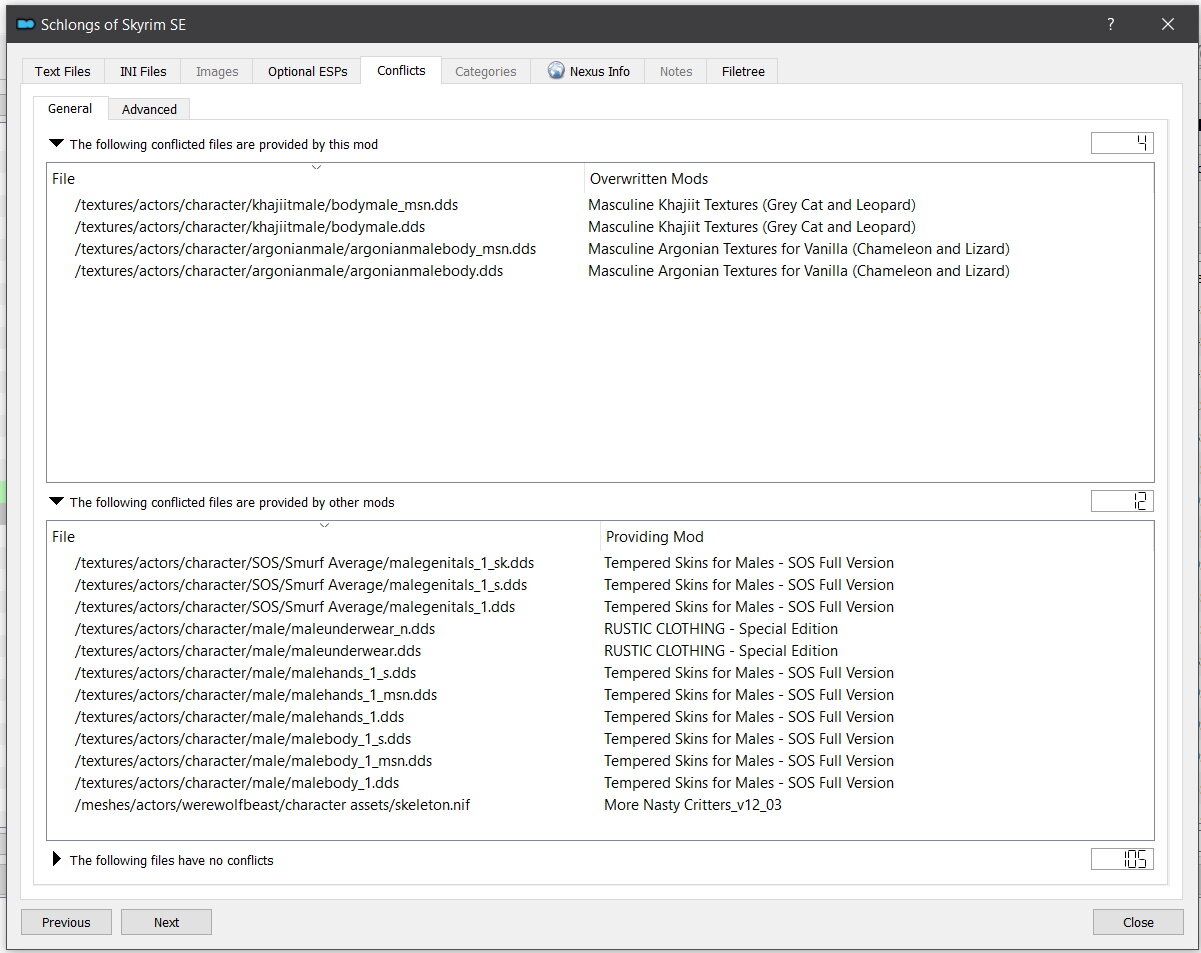Select malebody_1_s.dds file row

(x=600, y=739)
